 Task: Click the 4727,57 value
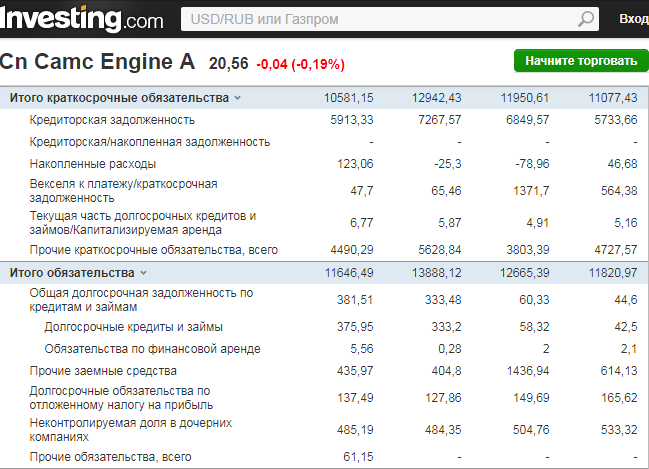(616, 250)
